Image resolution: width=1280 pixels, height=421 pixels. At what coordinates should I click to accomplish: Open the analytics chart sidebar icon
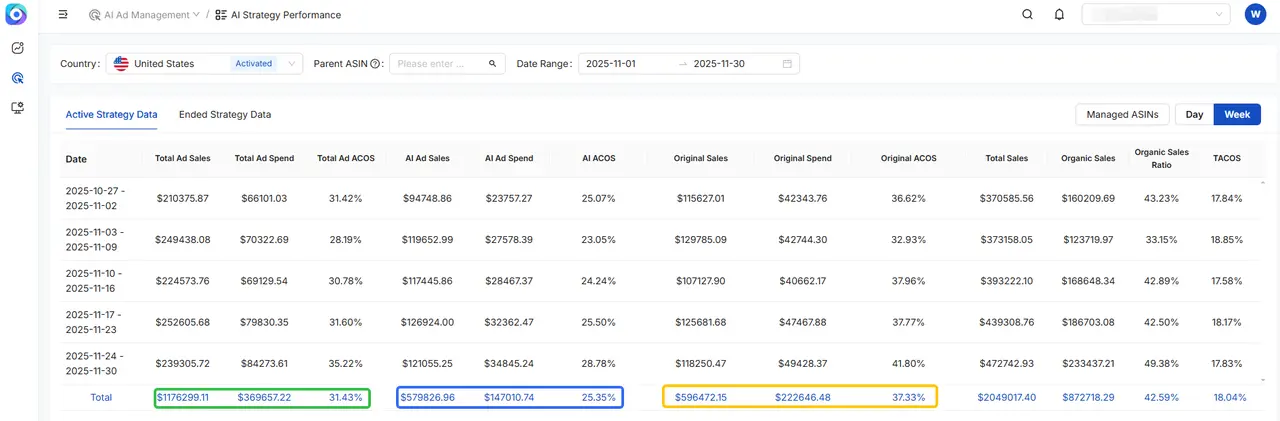[18, 48]
